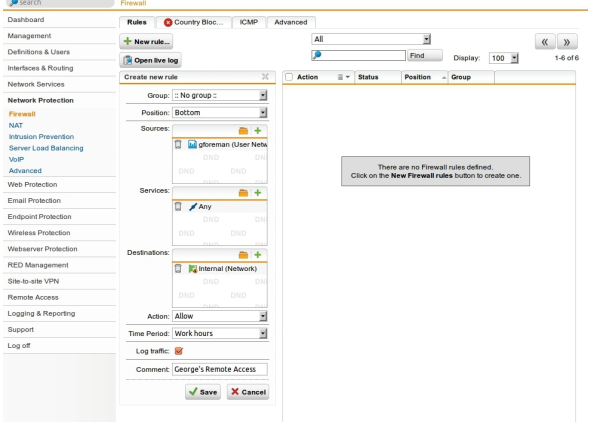596x429 pixels.
Task: Open folder icon in Destinations box
Action: [243, 255]
